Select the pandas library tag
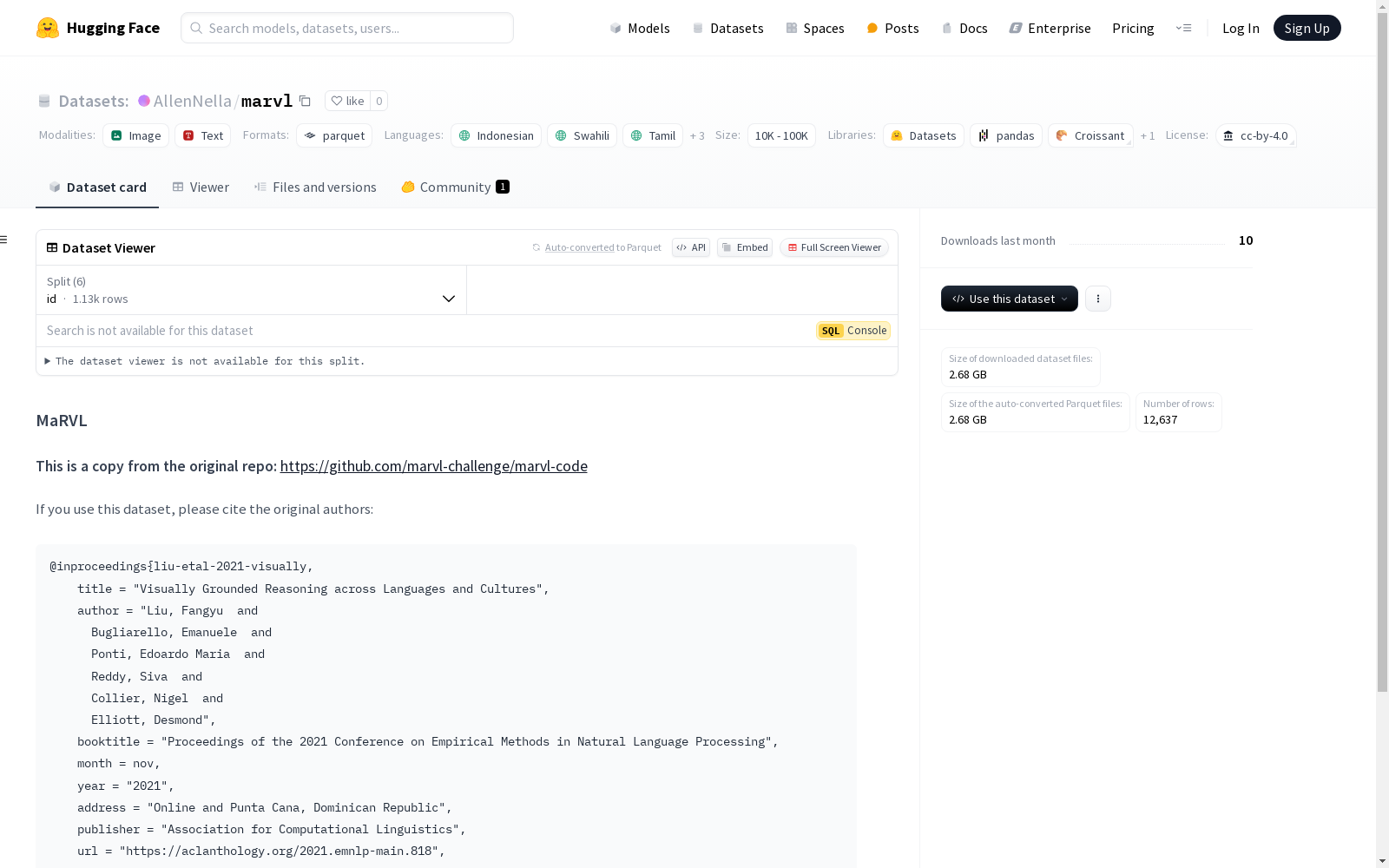Image resolution: width=1389 pixels, height=868 pixels. click(1006, 135)
